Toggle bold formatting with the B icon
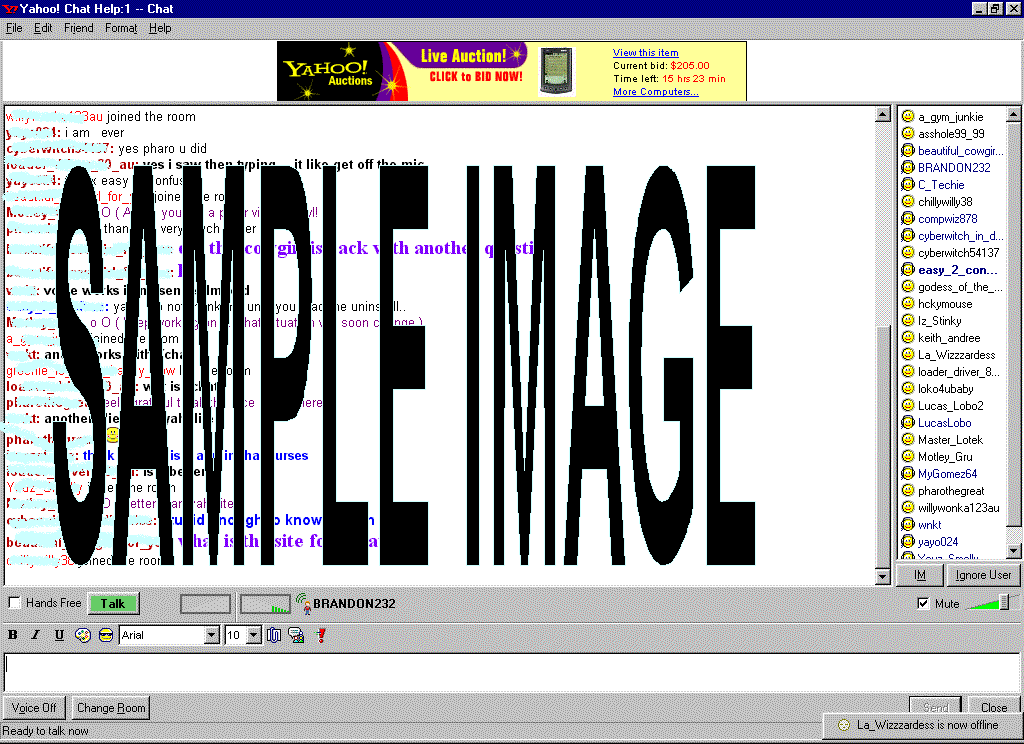The image size is (1024, 744). (12, 634)
